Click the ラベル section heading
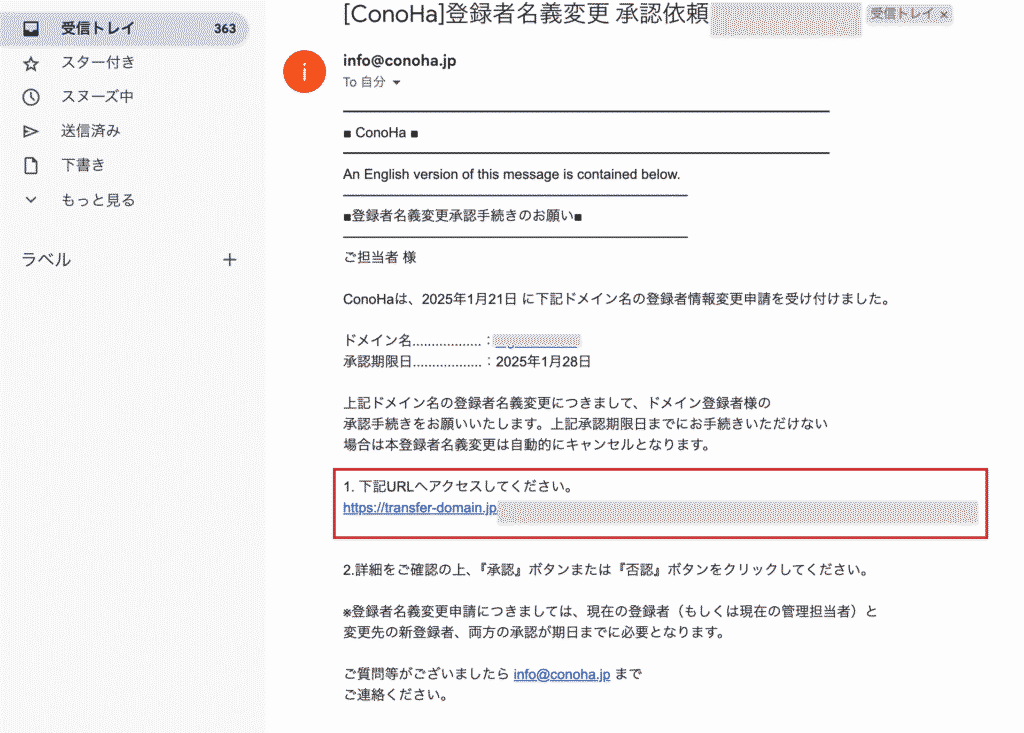Viewport: 1024px width, 733px height. click(x=46, y=260)
